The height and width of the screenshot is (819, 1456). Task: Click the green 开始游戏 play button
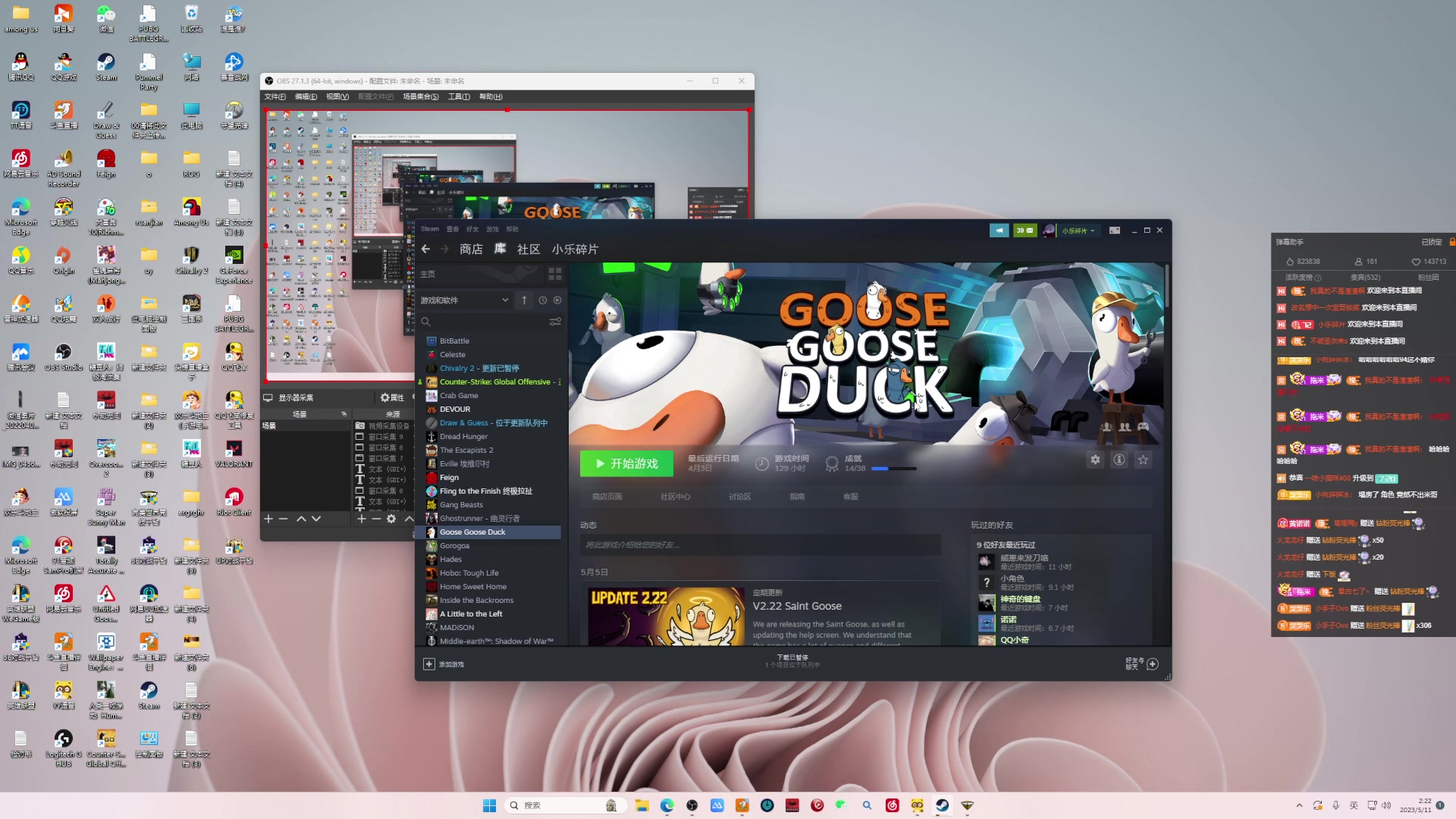pyautogui.click(x=626, y=463)
